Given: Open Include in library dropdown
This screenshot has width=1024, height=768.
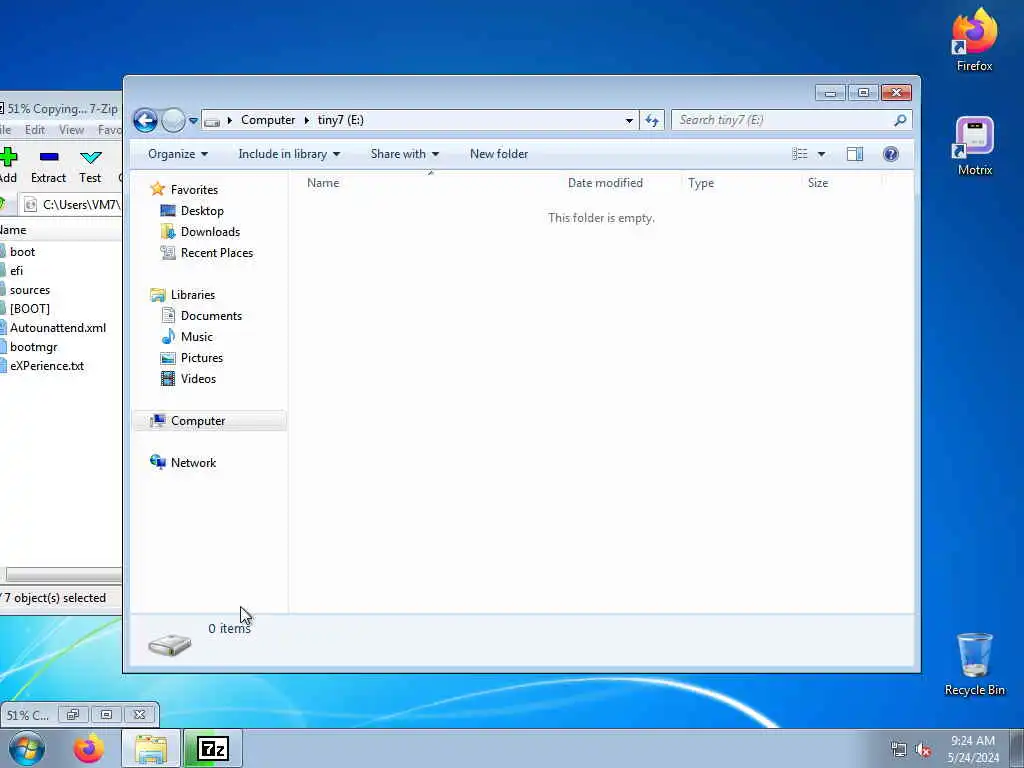Looking at the screenshot, I should click(x=289, y=154).
